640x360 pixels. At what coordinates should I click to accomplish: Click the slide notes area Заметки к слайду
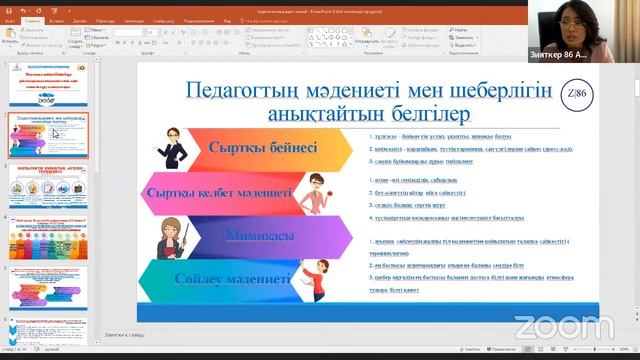click(125, 335)
